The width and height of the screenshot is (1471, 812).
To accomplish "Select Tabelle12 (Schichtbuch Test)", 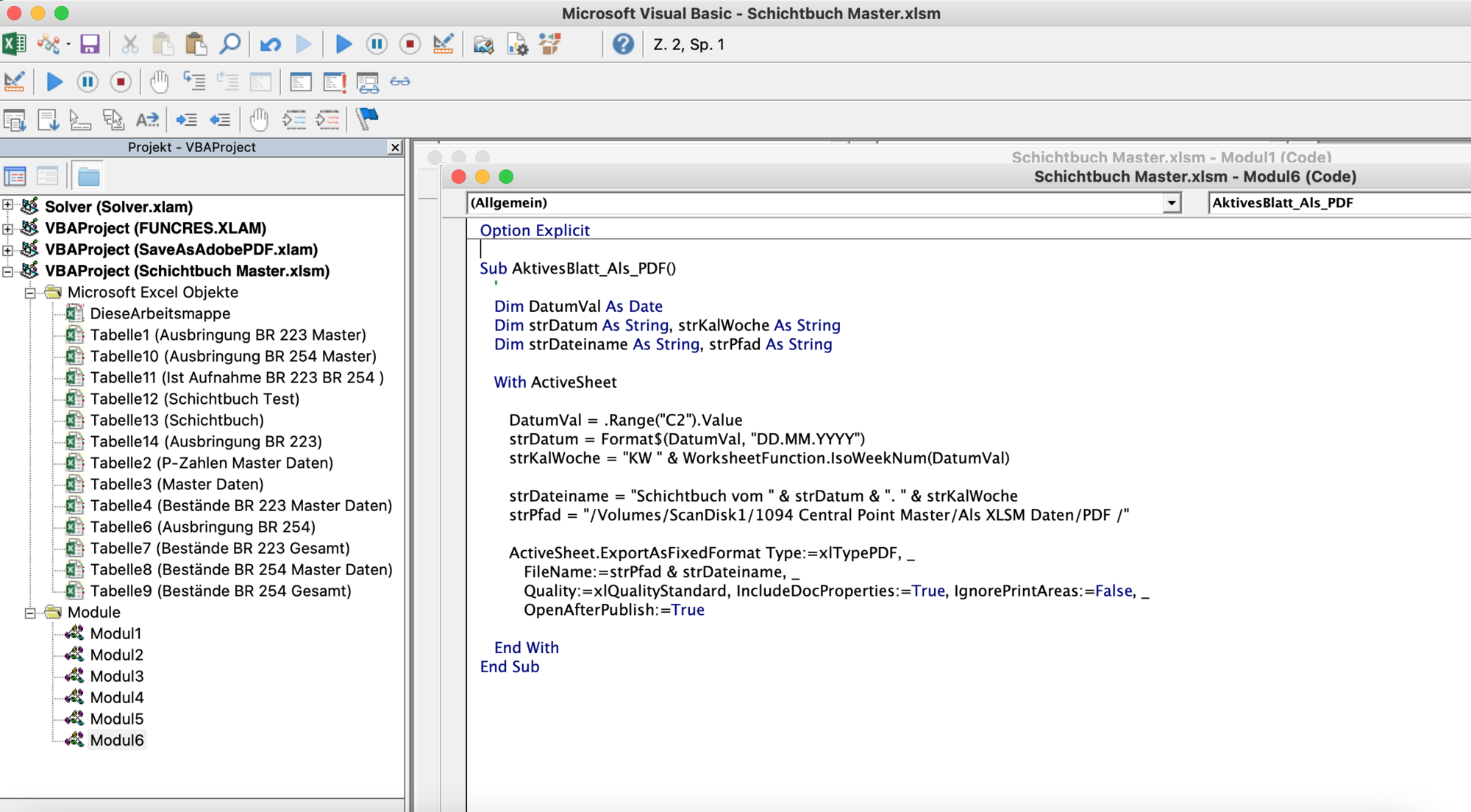I will [195, 399].
